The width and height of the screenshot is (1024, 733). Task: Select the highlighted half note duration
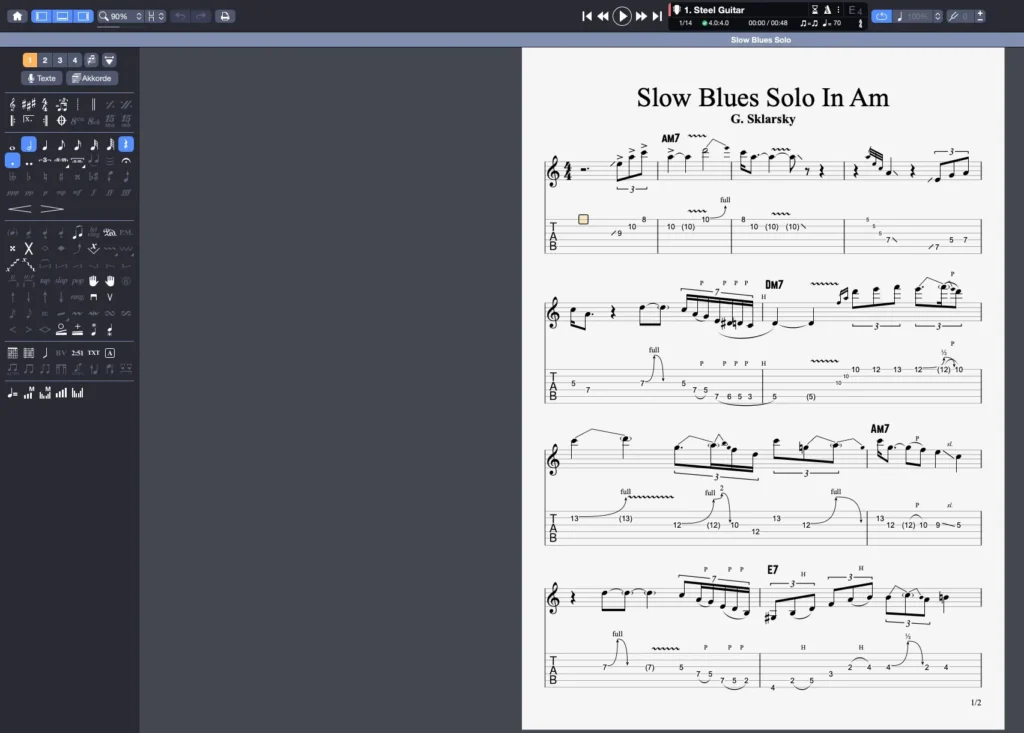(29, 144)
